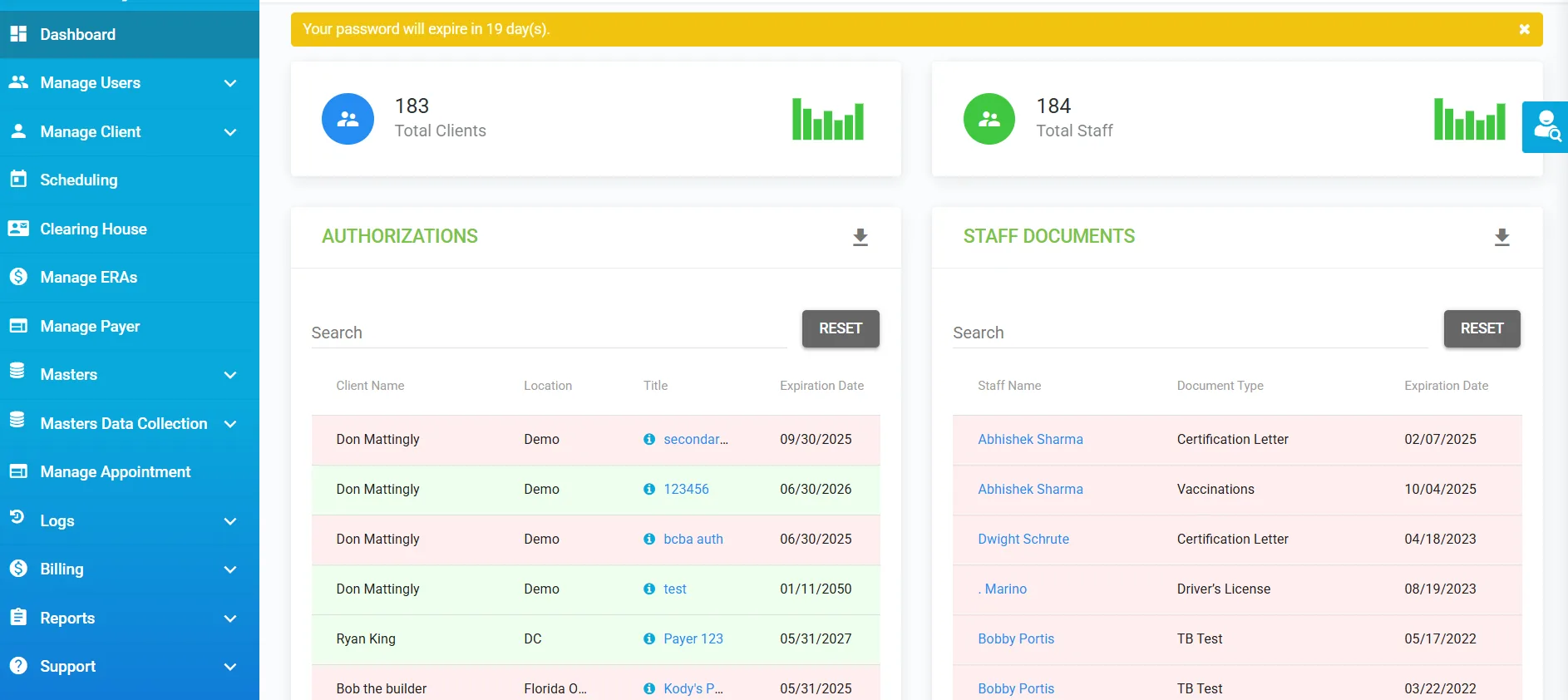Open the Marino staff link

[1003, 589]
